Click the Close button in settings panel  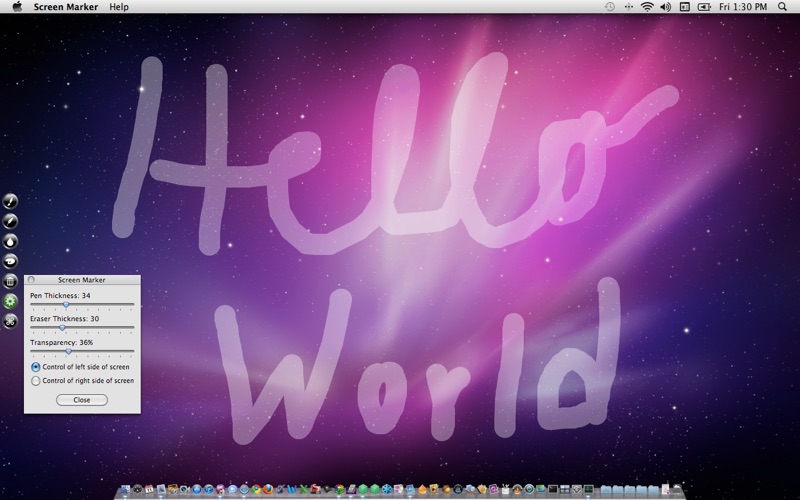[x=82, y=400]
